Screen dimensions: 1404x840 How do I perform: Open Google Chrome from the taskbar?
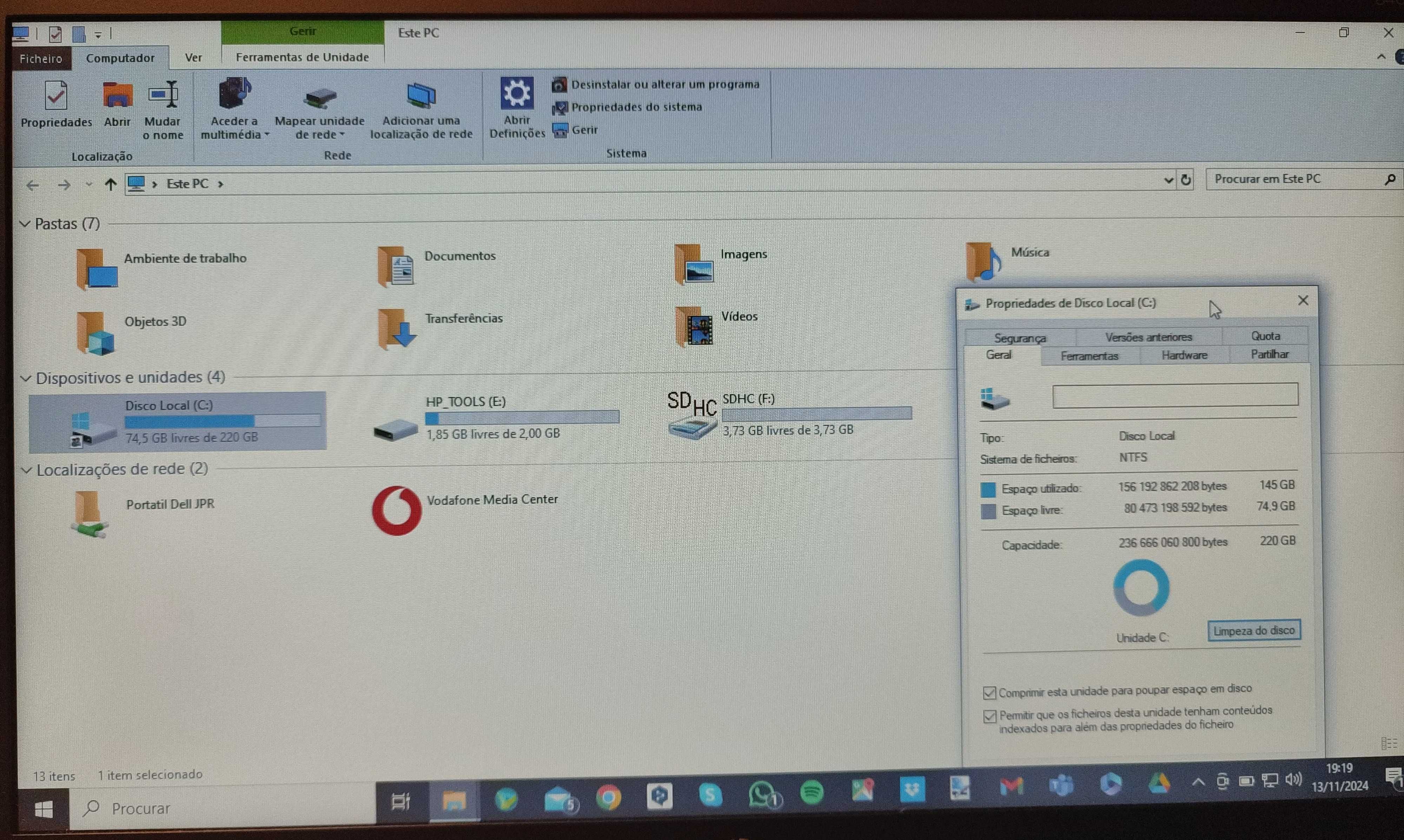pos(608,798)
